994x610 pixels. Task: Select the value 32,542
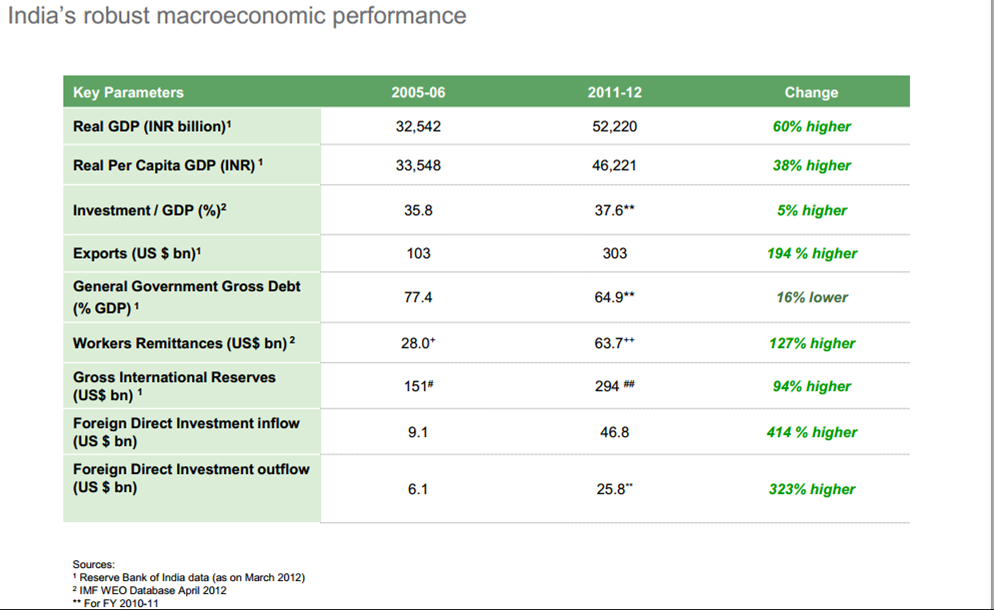coord(418,126)
